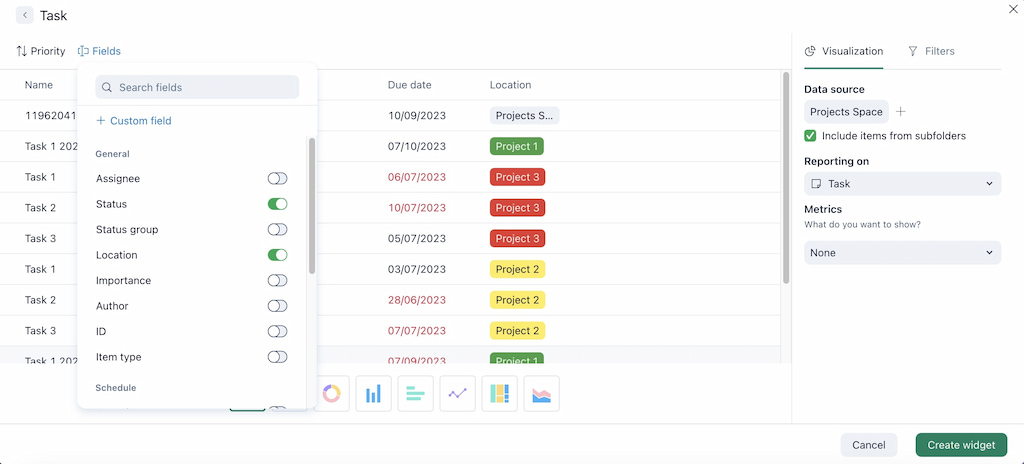Add a Custom field
1024x464 pixels.
(134, 121)
